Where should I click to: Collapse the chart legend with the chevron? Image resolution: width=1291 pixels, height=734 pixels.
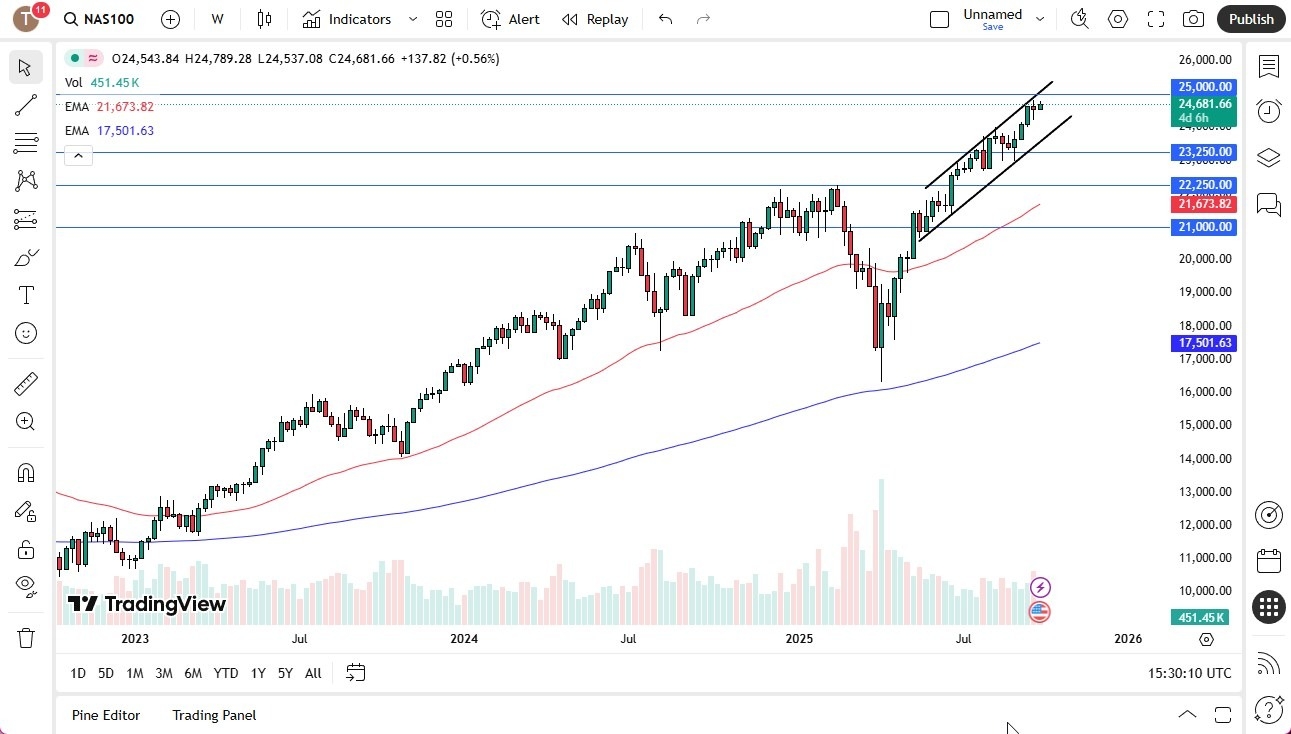point(78,155)
